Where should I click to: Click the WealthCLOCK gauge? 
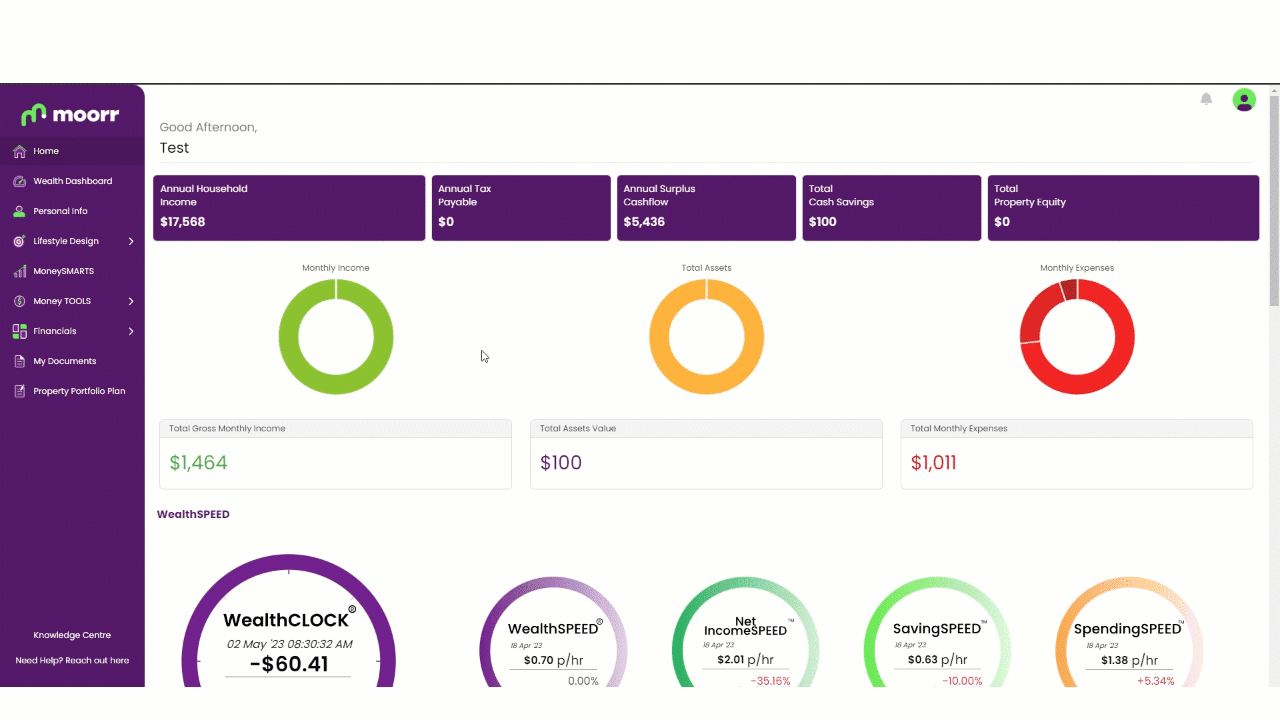pyautogui.click(x=288, y=620)
